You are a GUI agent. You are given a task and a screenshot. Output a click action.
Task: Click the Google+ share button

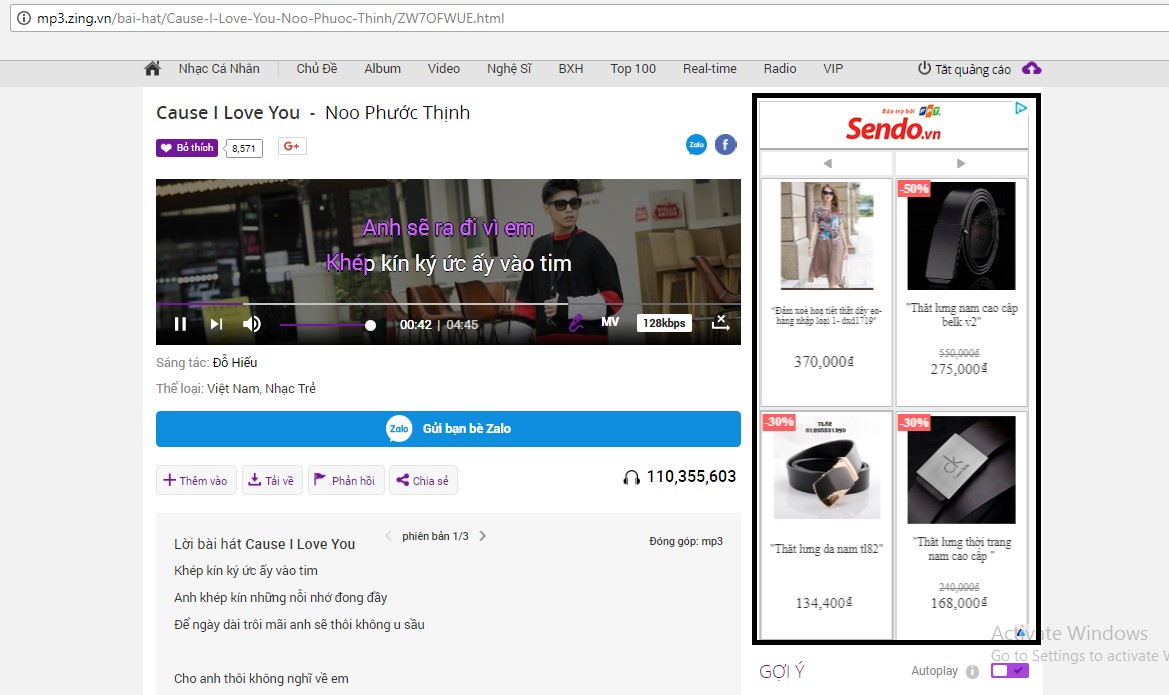pyautogui.click(x=292, y=146)
